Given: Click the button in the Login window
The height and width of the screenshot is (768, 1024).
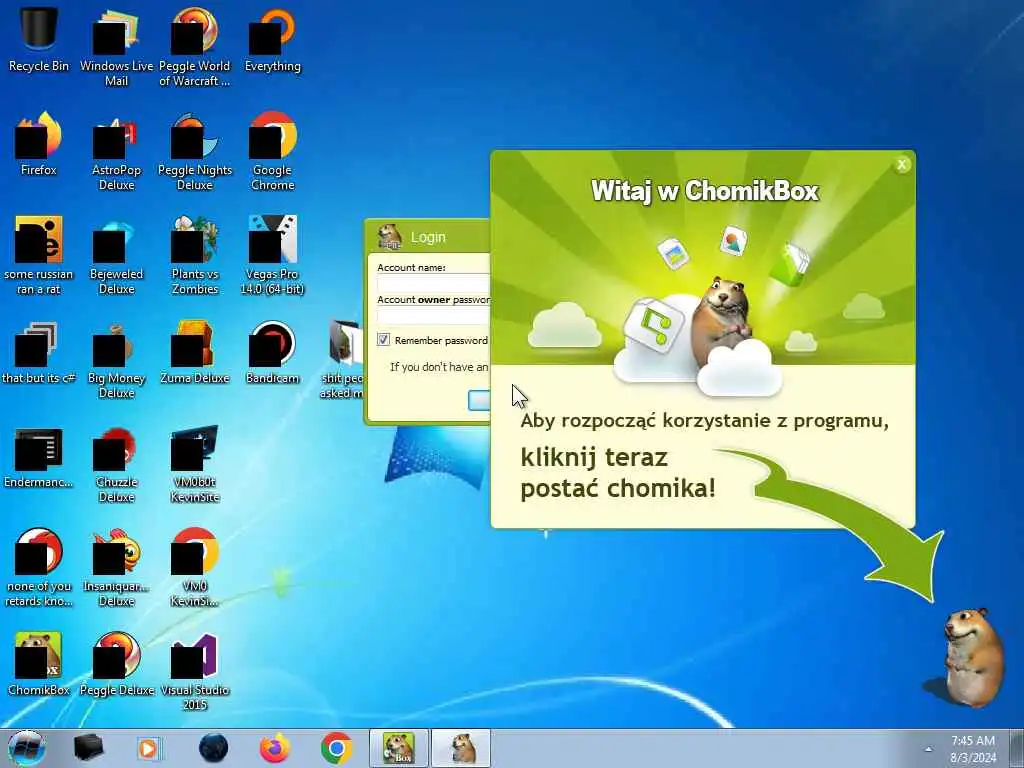Looking at the screenshot, I should pyautogui.click(x=479, y=400).
